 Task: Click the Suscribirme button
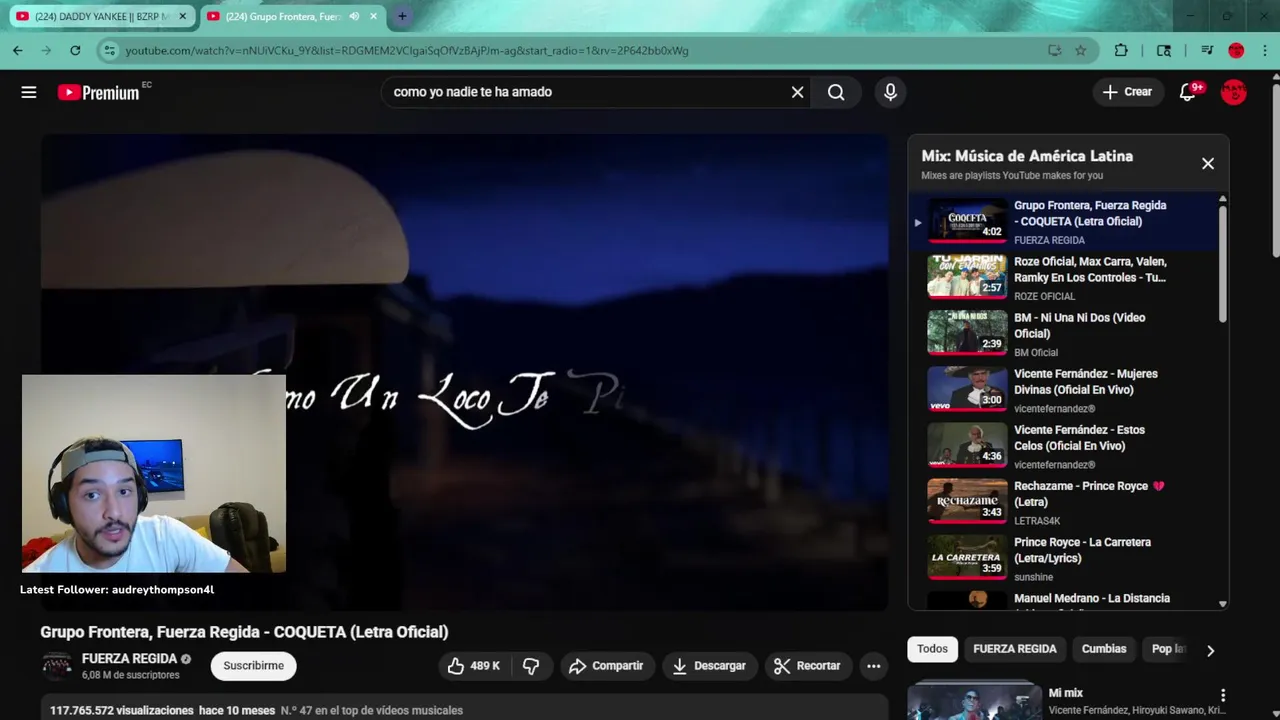pyautogui.click(x=253, y=666)
